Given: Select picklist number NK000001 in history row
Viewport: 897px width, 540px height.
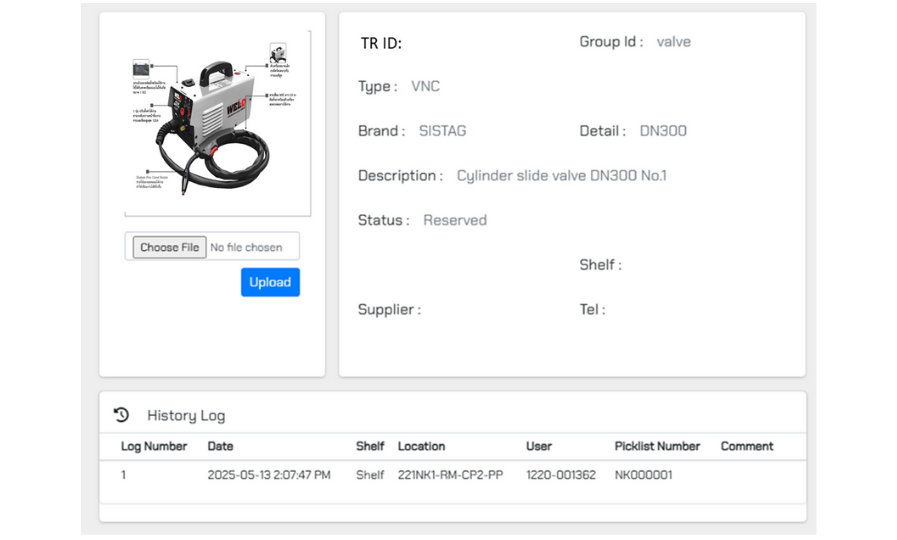Looking at the screenshot, I should click(x=643, y=475).
